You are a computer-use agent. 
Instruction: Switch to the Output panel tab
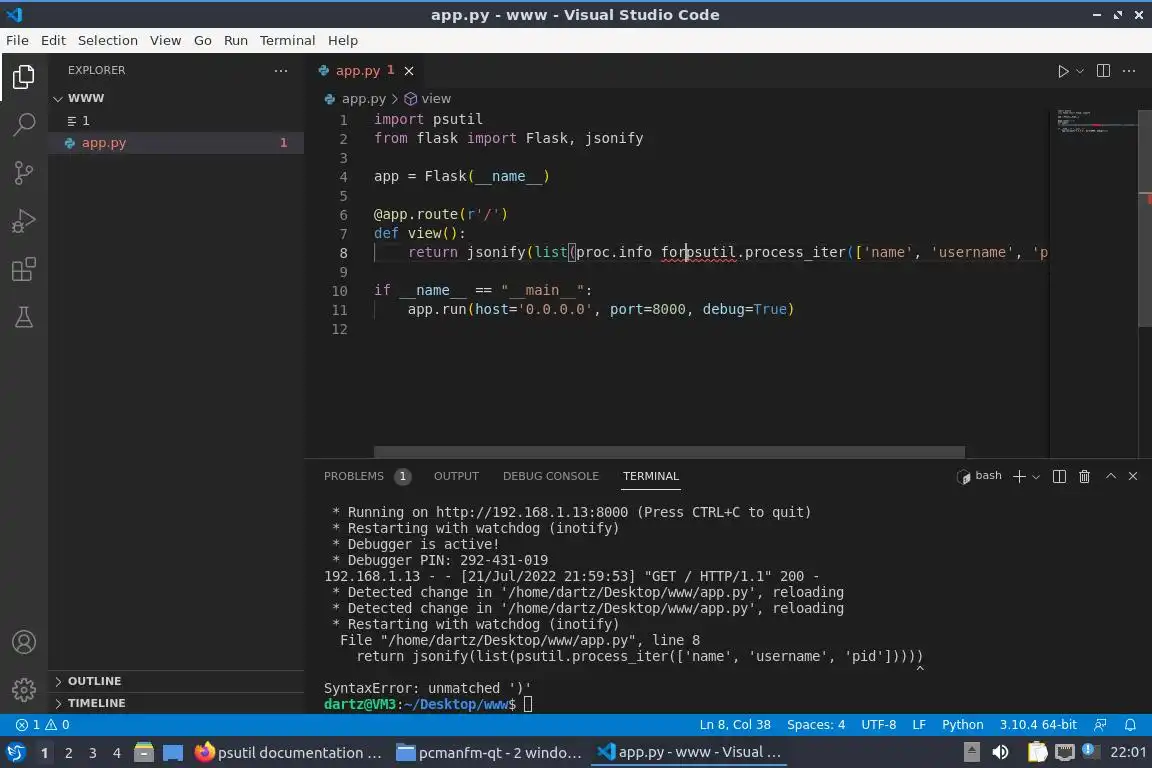[456, 476]
